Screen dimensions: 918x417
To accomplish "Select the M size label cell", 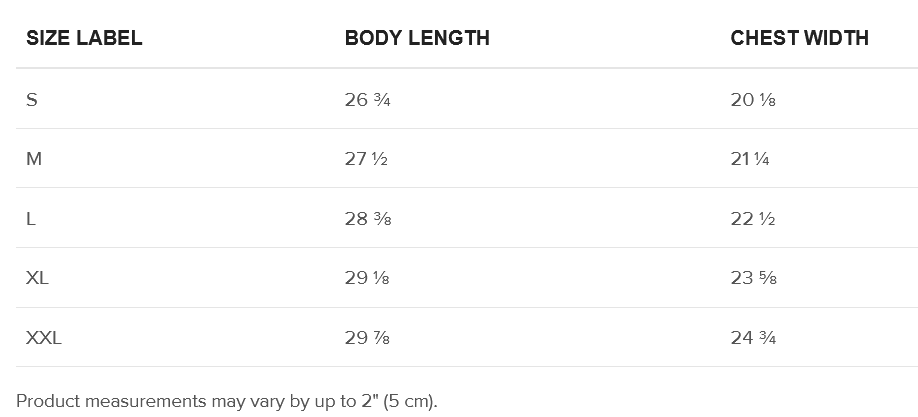I will pyautogui.click(x=34, y=159).
